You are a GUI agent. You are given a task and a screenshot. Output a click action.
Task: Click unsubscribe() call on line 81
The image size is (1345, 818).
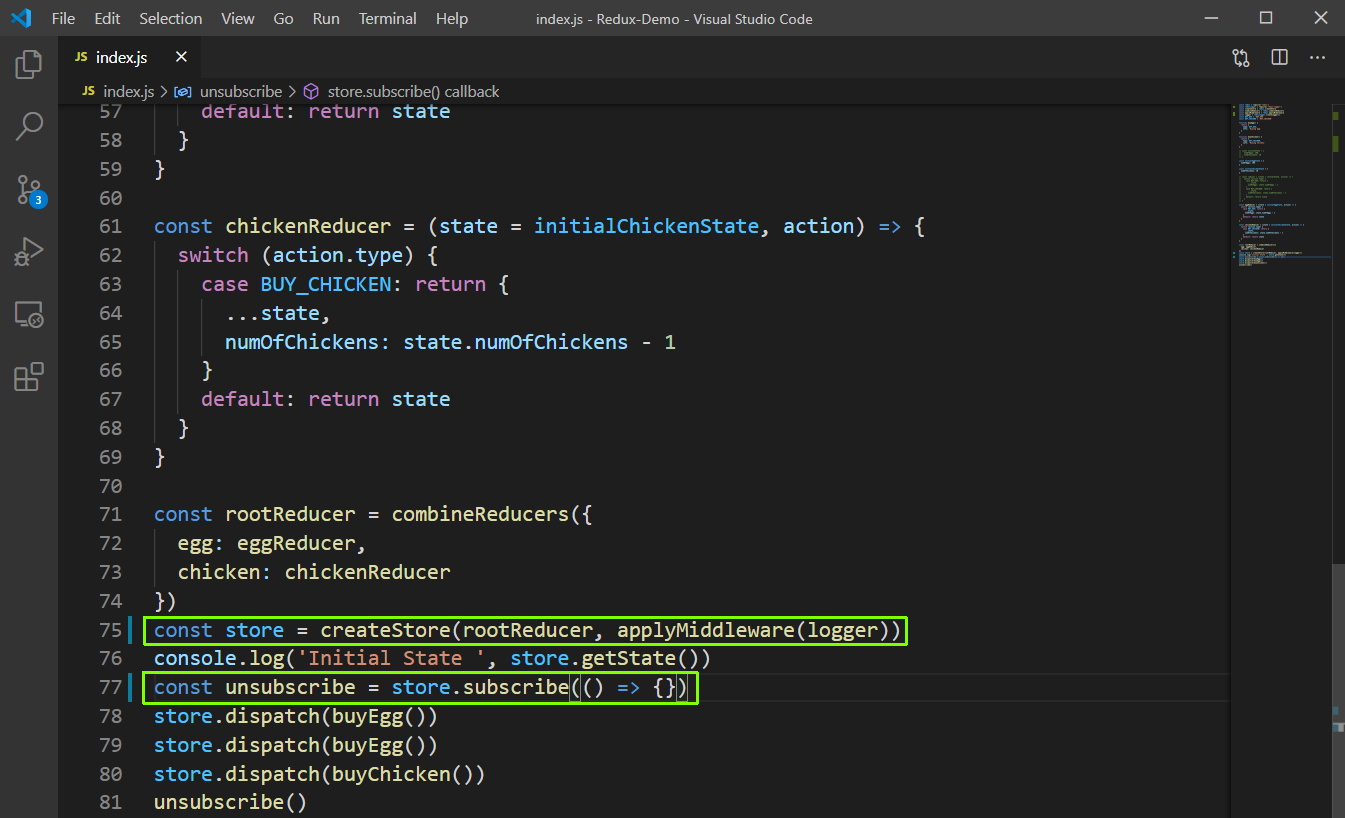pos(231,802)
